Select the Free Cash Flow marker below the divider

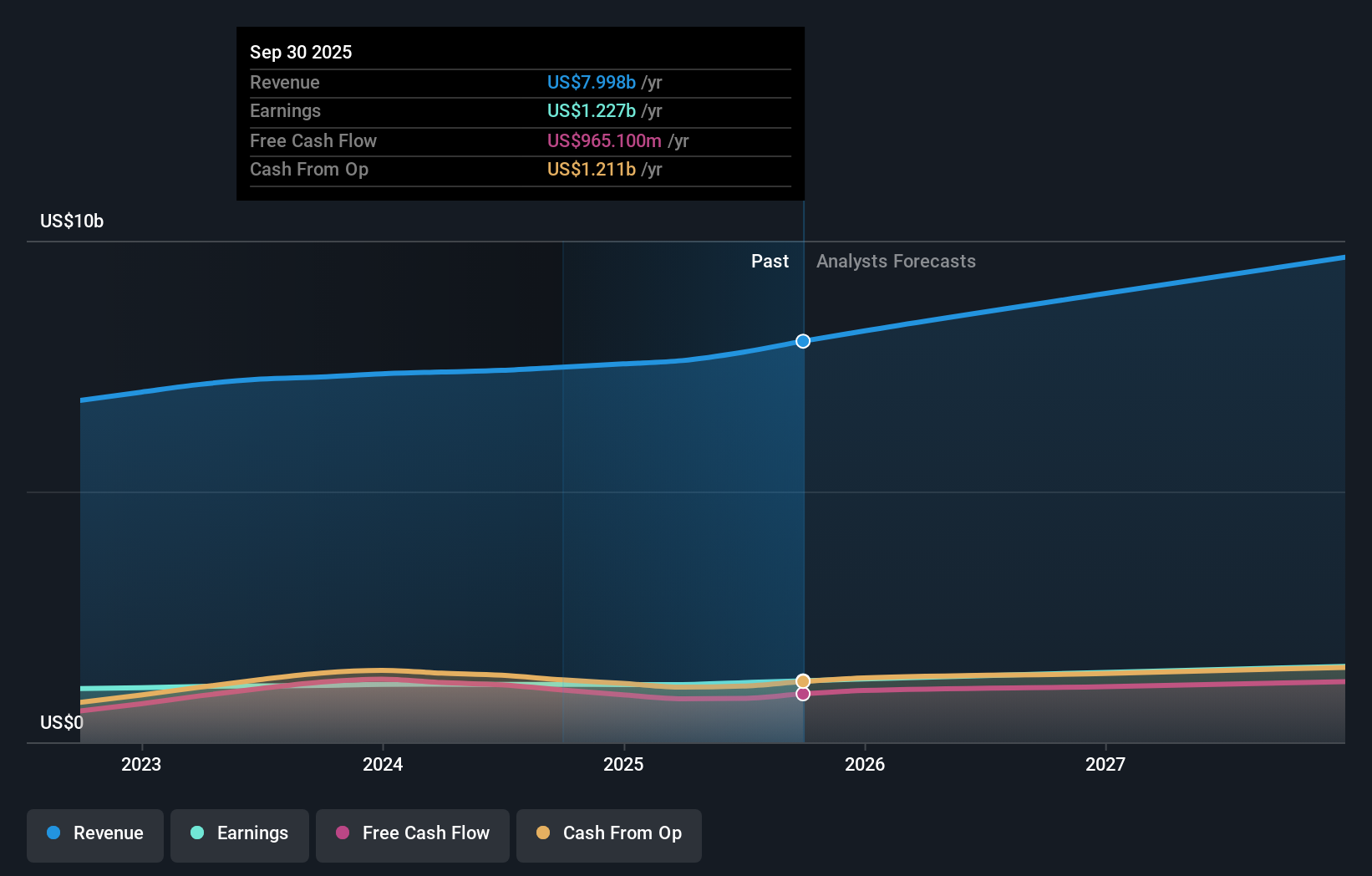click(x=803, y=694)
